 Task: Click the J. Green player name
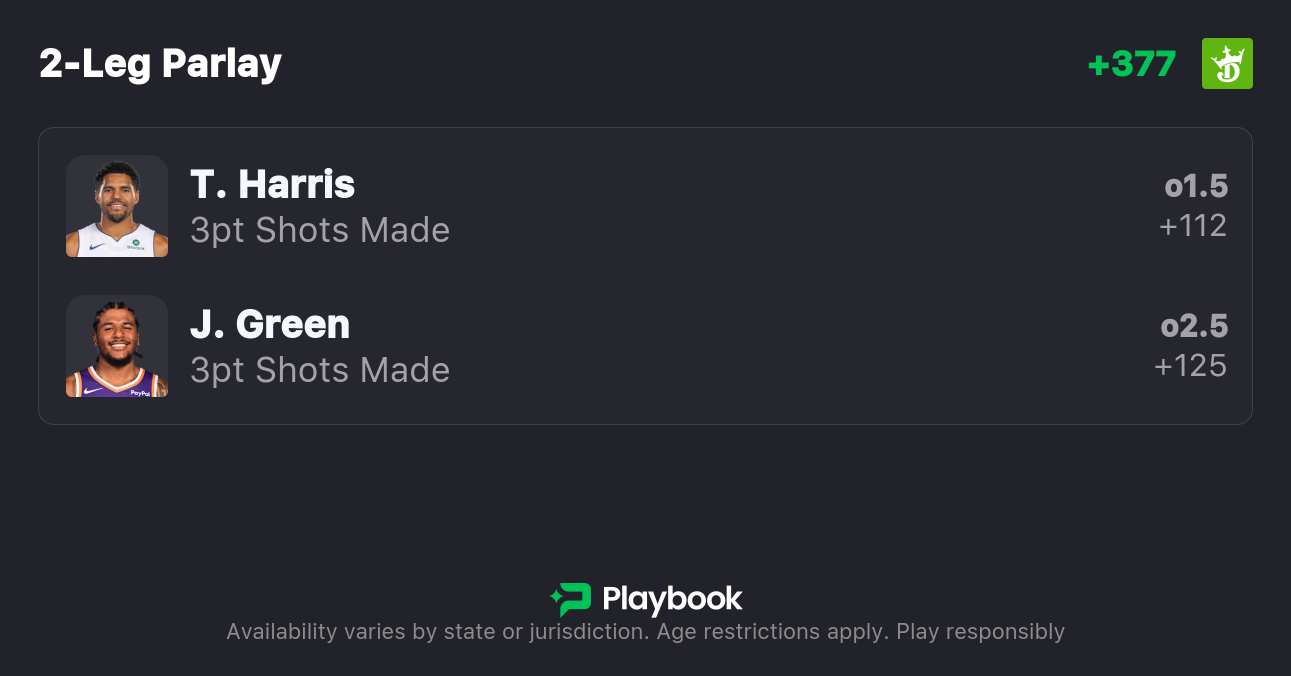click(270, 325)
